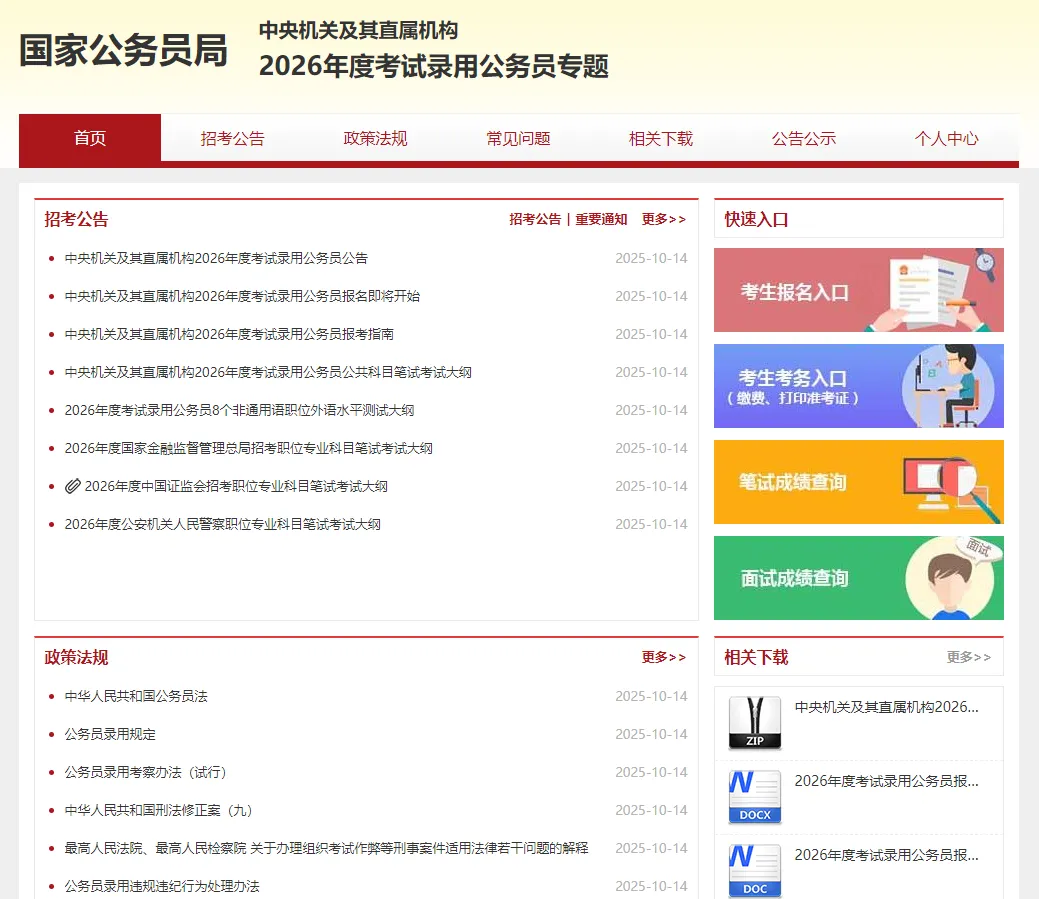Open the 考生报名入口 banner

(x=859, y=290)
